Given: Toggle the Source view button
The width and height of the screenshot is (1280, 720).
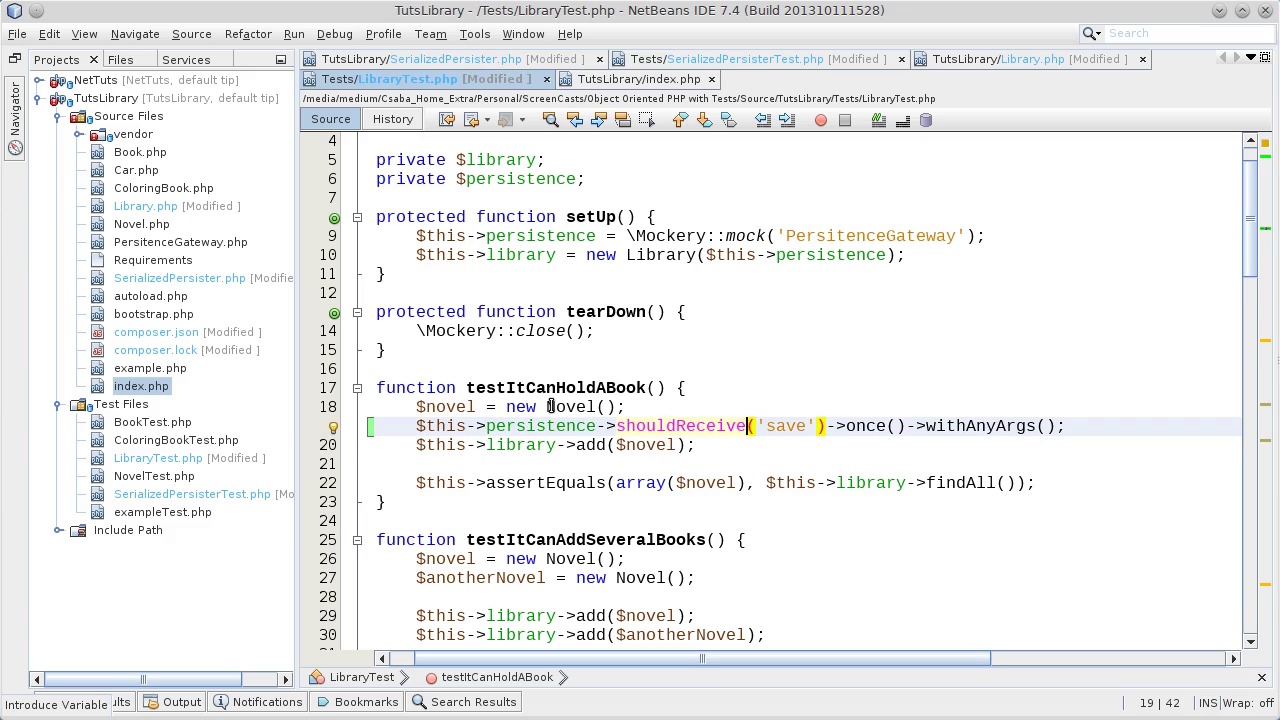Looking at the screenshot, I should [330, 119].
